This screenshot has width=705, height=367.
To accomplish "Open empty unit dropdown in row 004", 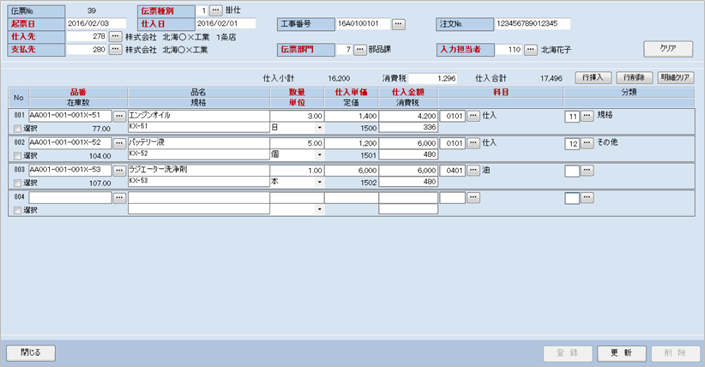I will point(319,209).
